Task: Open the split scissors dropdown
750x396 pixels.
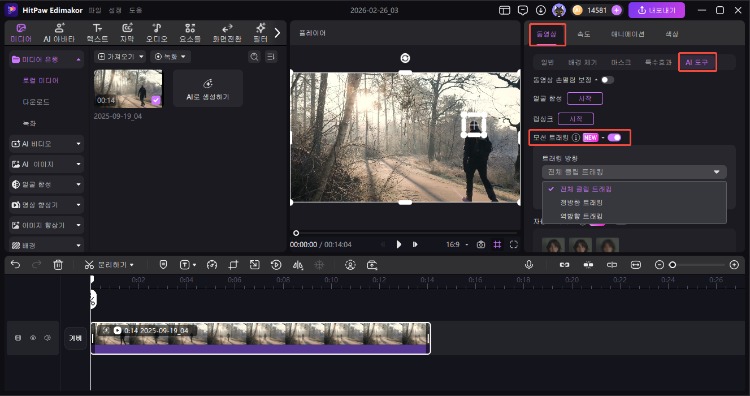Action: point(109,264)
